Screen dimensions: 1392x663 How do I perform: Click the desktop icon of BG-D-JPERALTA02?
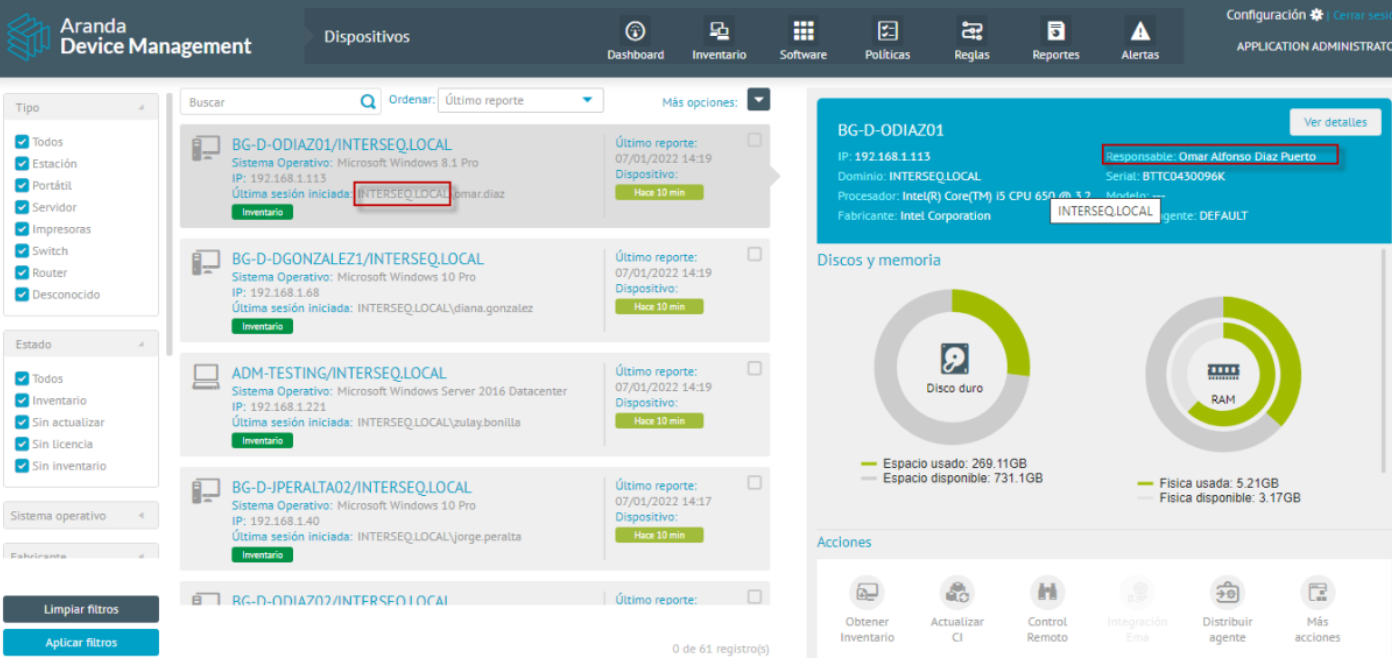tap(206, 490)
